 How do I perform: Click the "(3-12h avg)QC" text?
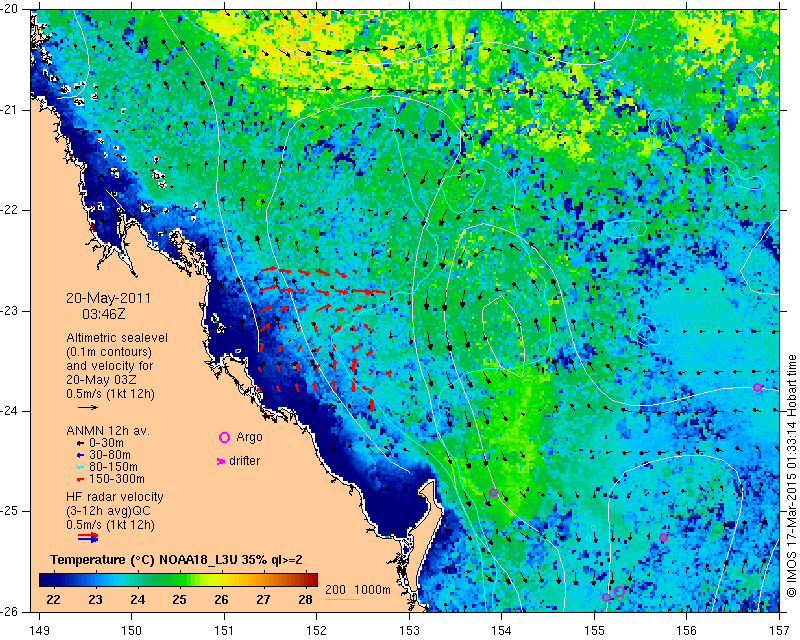point(109,511)
